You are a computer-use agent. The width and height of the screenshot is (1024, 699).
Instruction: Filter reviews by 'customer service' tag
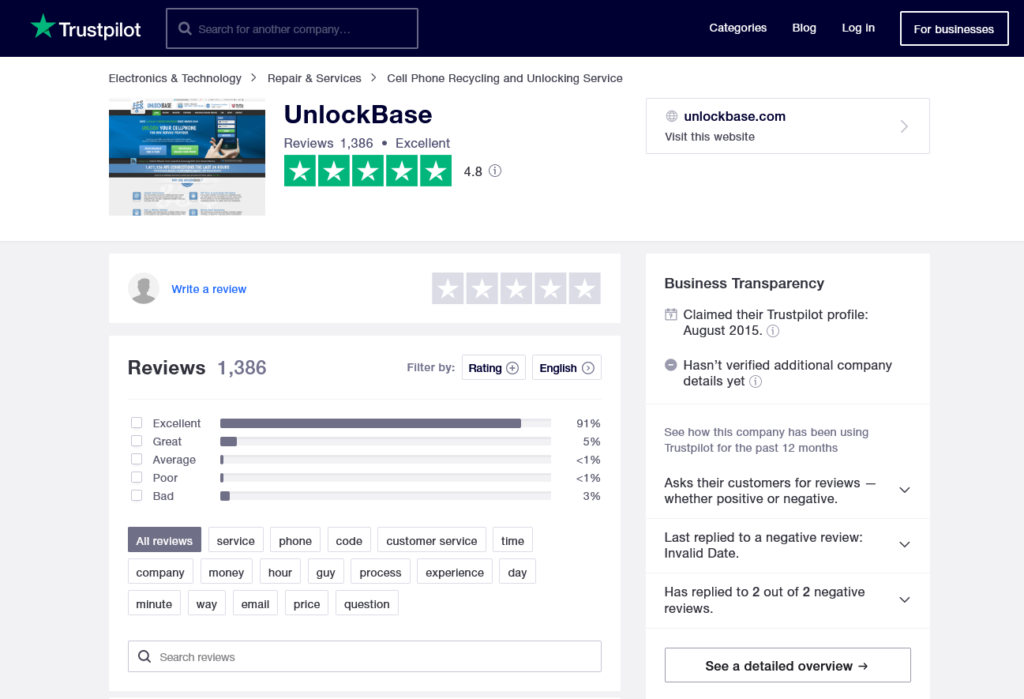pos(432,540)
